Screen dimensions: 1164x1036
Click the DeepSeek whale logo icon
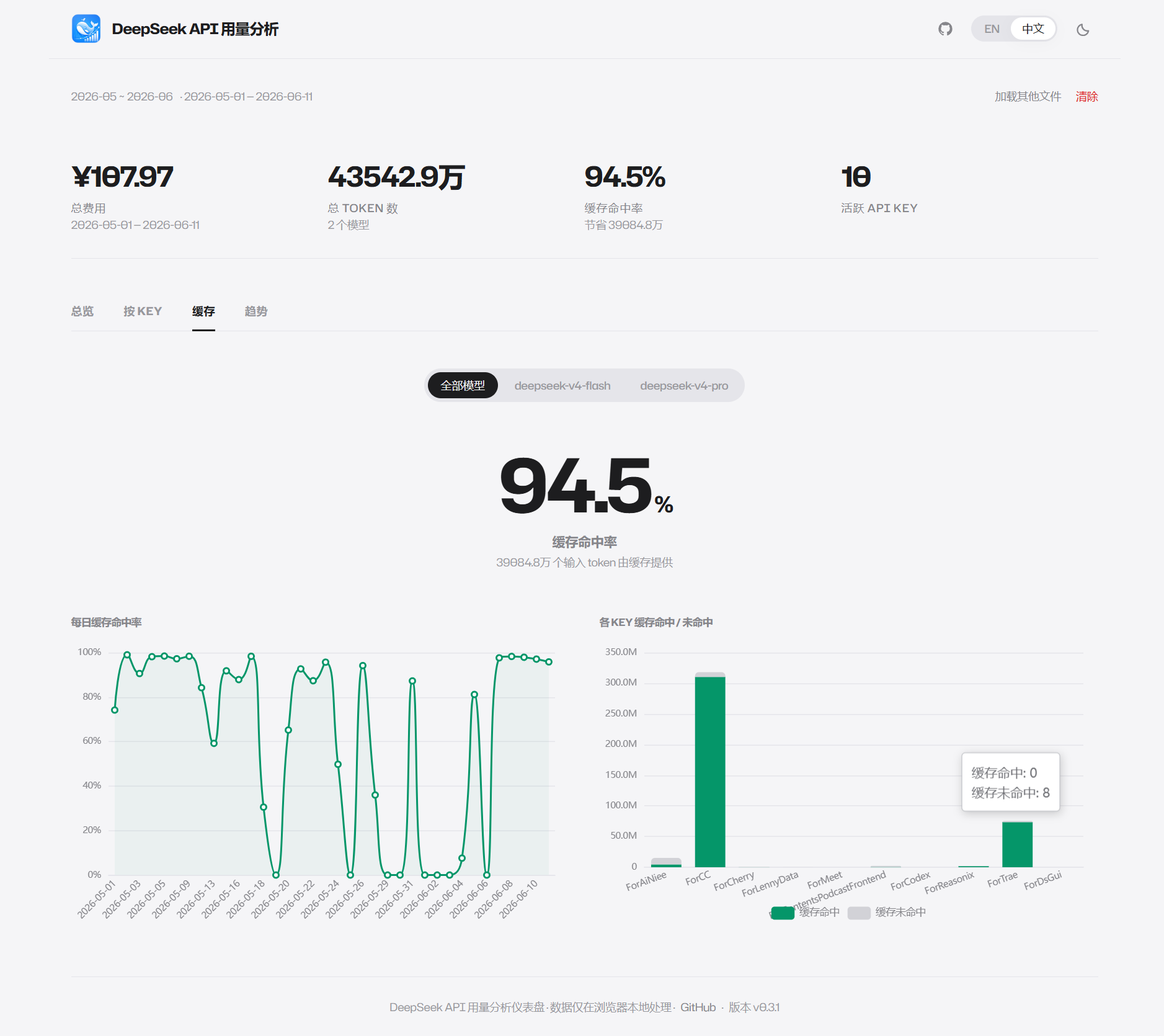click(86, 29)
